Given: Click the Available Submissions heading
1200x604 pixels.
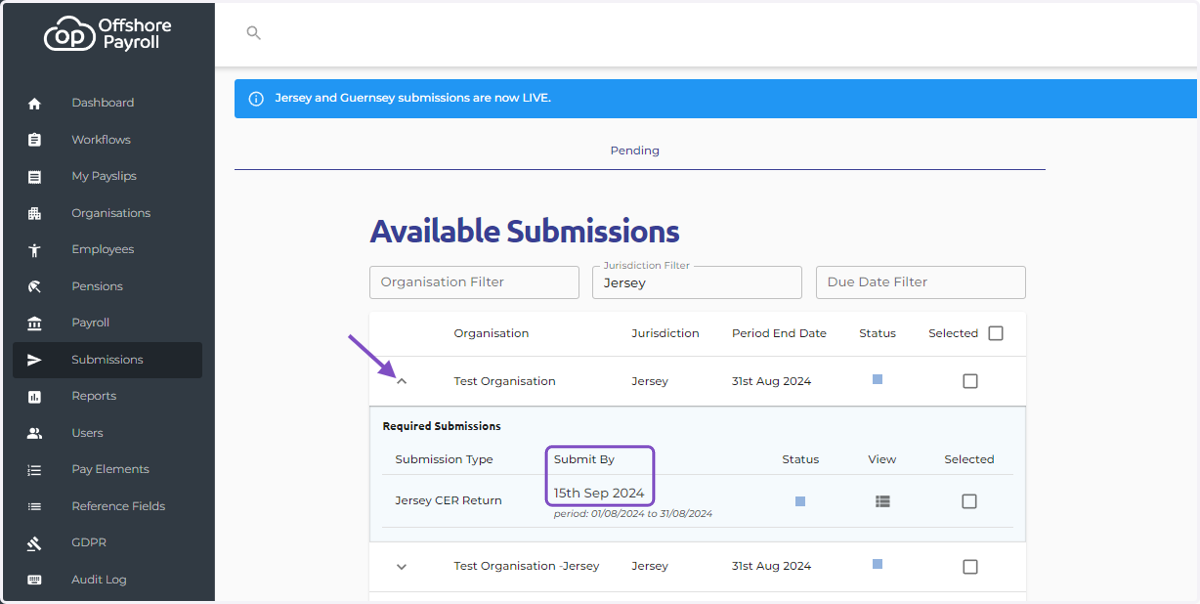Looking at the screenshot, I should [x=524, y=231].
